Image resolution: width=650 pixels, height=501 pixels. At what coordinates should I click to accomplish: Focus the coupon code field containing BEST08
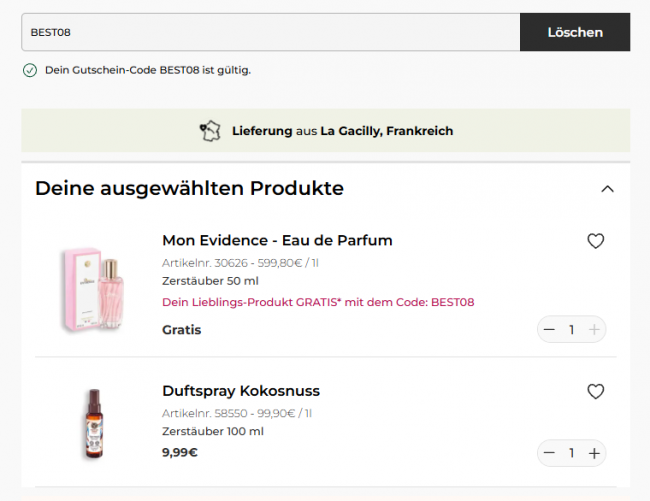[271, 32]
